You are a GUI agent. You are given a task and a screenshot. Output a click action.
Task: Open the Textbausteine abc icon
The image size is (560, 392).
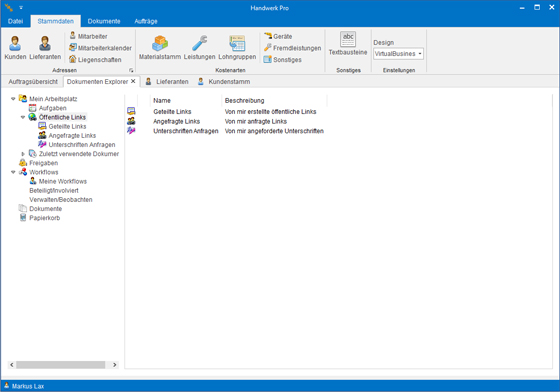pos(348,44)
